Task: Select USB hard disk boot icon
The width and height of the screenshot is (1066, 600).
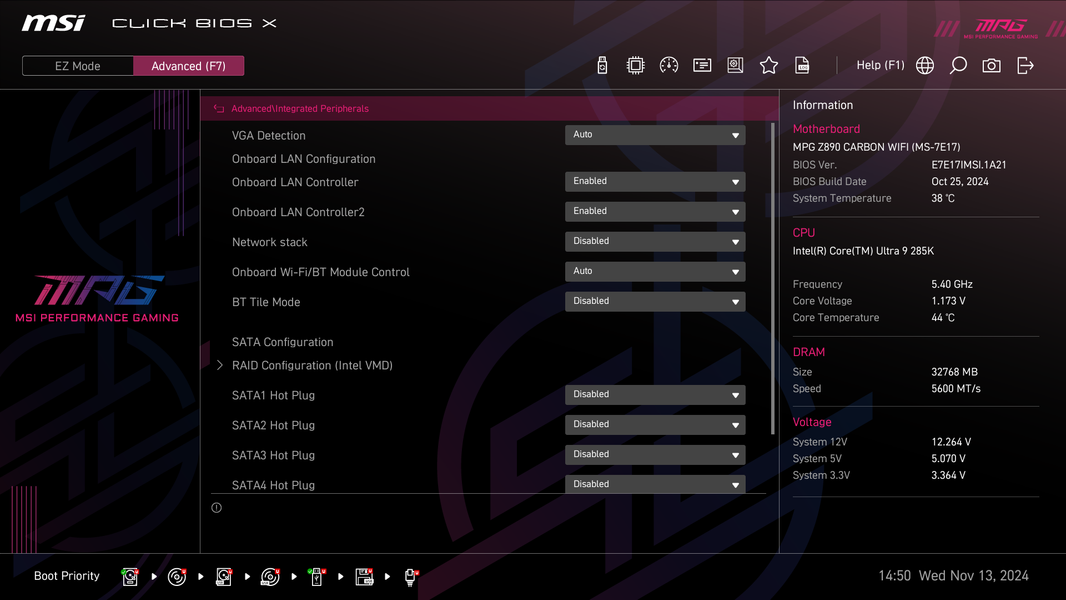Action: click(224, 576)
